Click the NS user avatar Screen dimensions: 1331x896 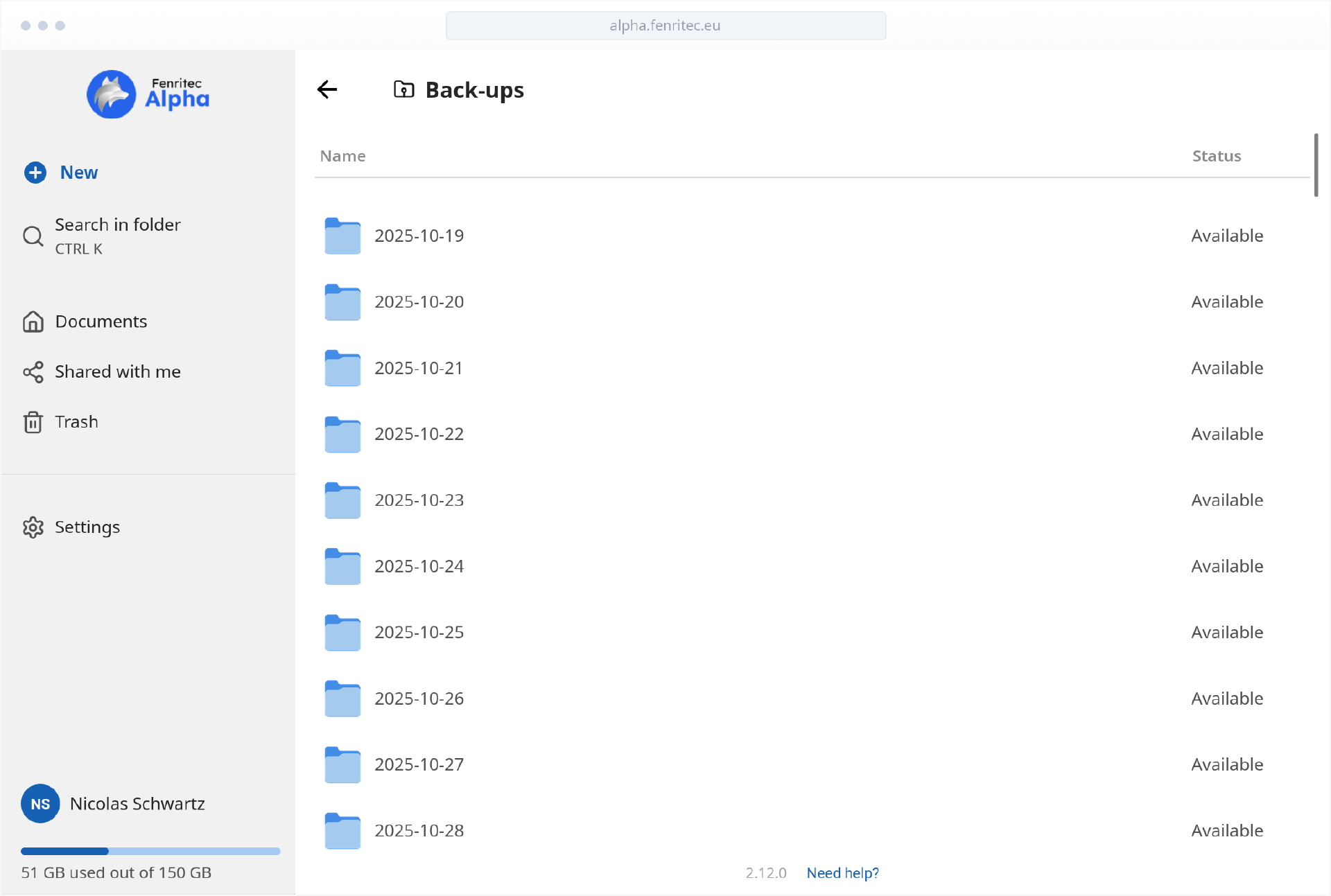coord(40,804)
